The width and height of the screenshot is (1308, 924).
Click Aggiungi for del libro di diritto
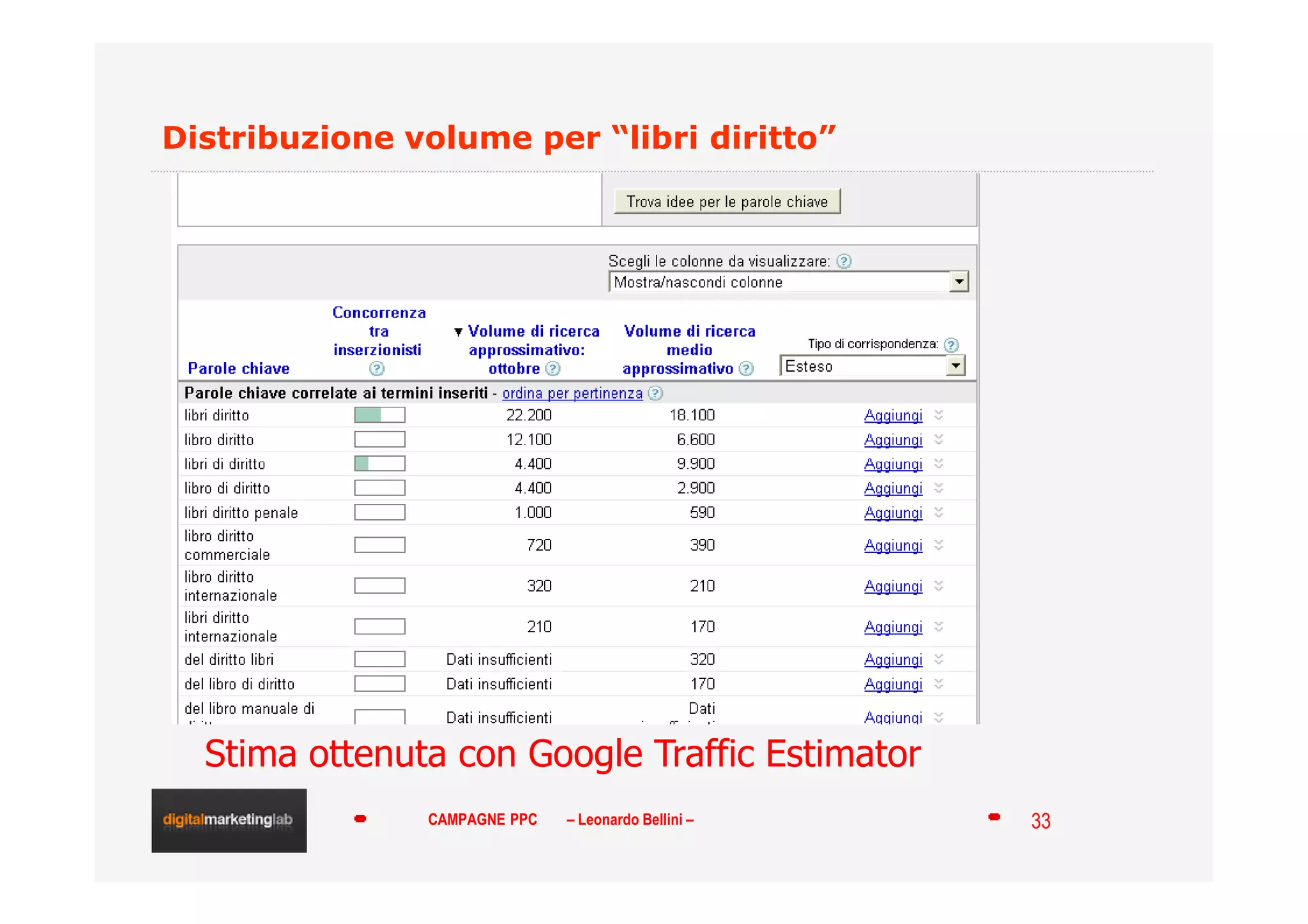tap(893, 685)
